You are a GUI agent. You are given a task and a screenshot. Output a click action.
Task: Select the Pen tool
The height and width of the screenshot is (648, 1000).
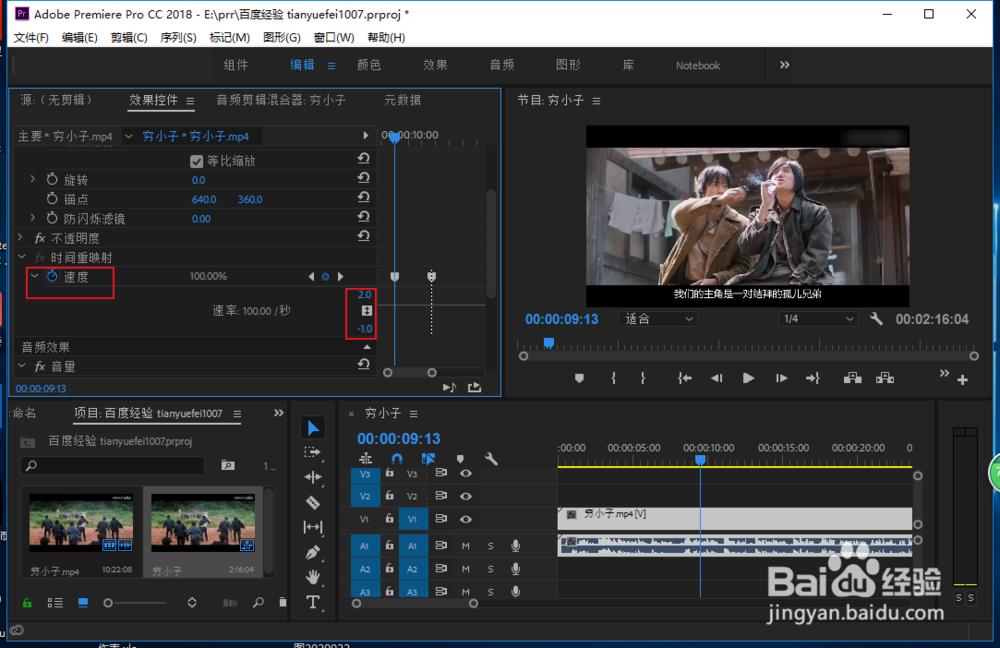[312, 552]
